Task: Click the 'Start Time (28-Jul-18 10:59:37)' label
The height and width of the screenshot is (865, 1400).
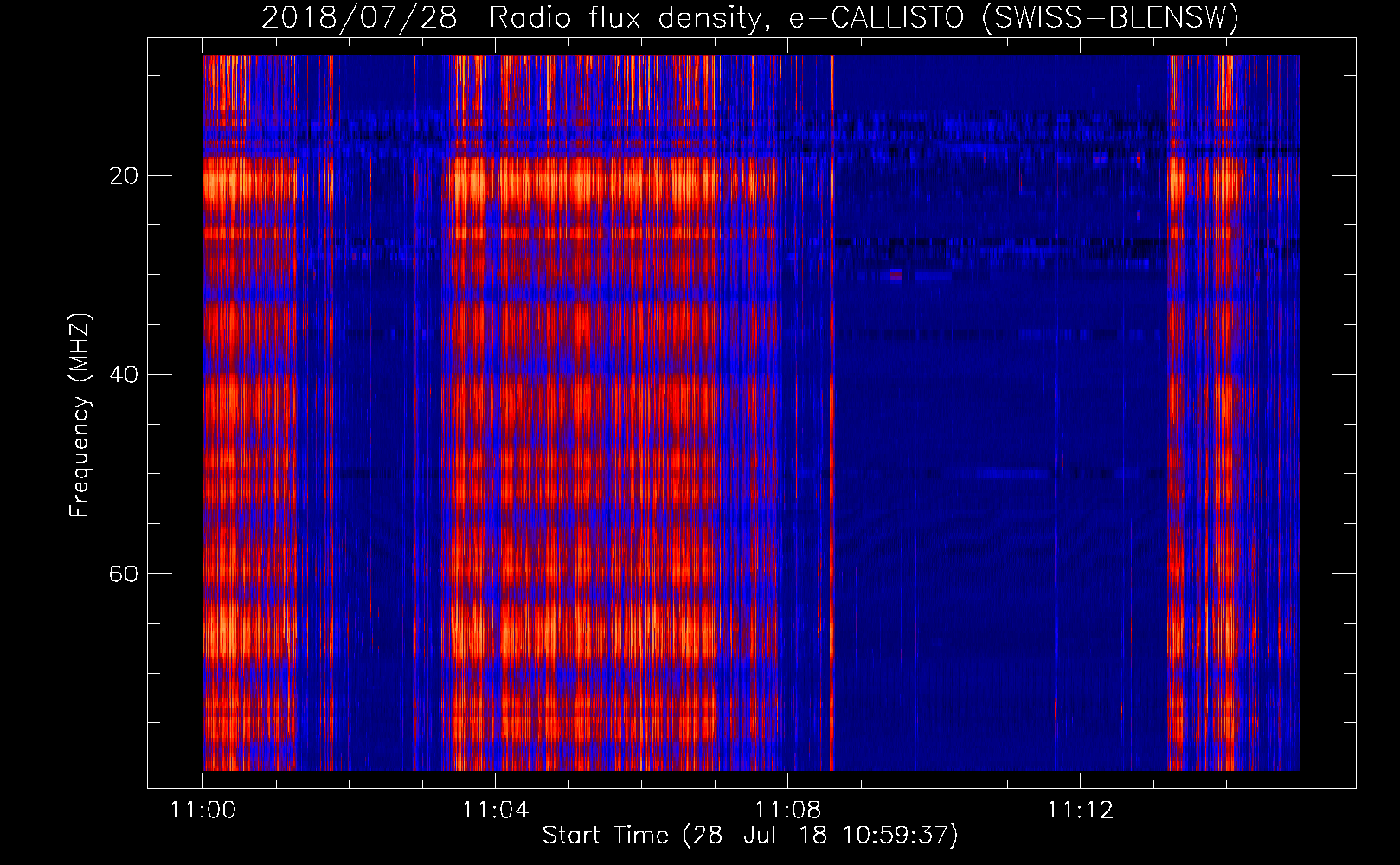Action: (750, 836)
